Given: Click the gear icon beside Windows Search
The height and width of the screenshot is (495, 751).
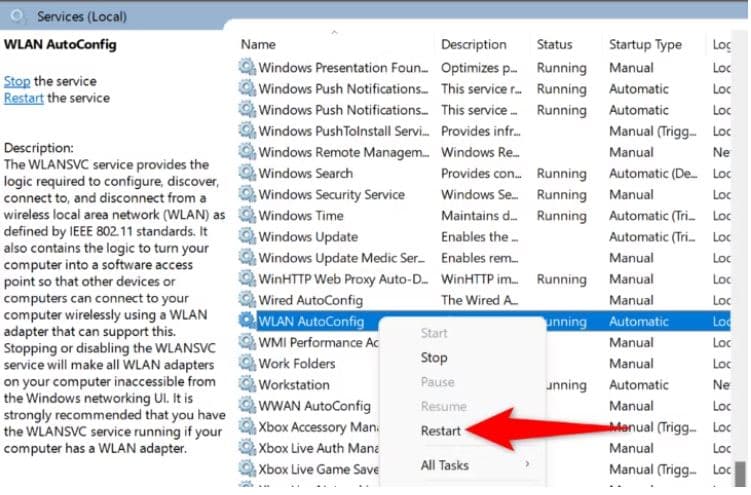Looking at the screenshot, I should [246, 174].
